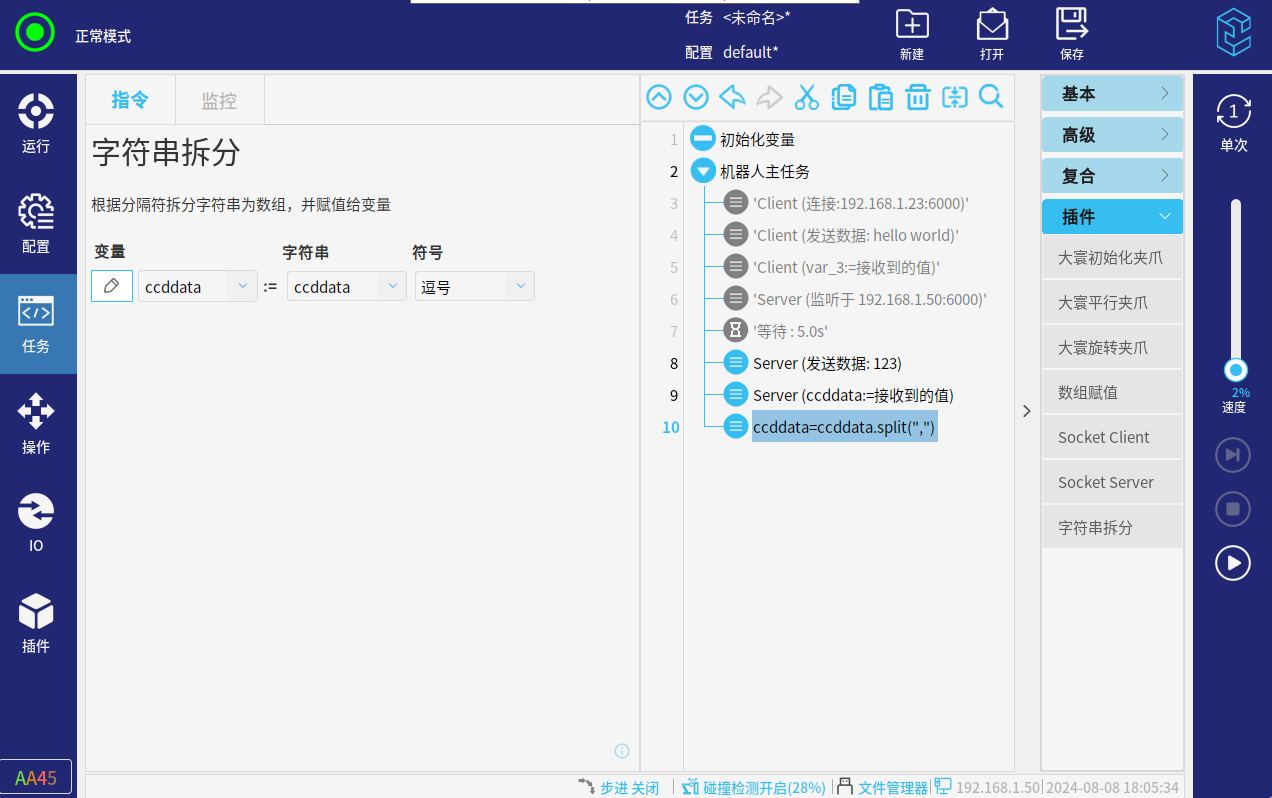The width and height of the screenshot is (1272, 798).
Task: Collapse the 机器人主任务 tree node
Action: point(703,171)
